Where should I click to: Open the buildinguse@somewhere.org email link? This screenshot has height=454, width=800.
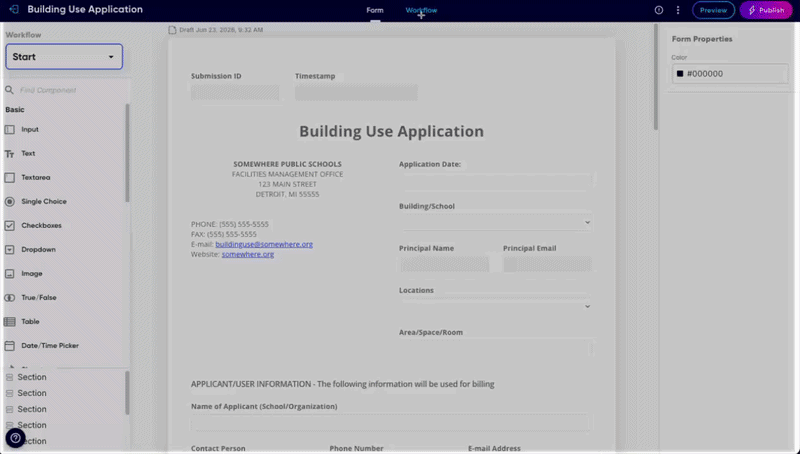click(x=264, y=244)
